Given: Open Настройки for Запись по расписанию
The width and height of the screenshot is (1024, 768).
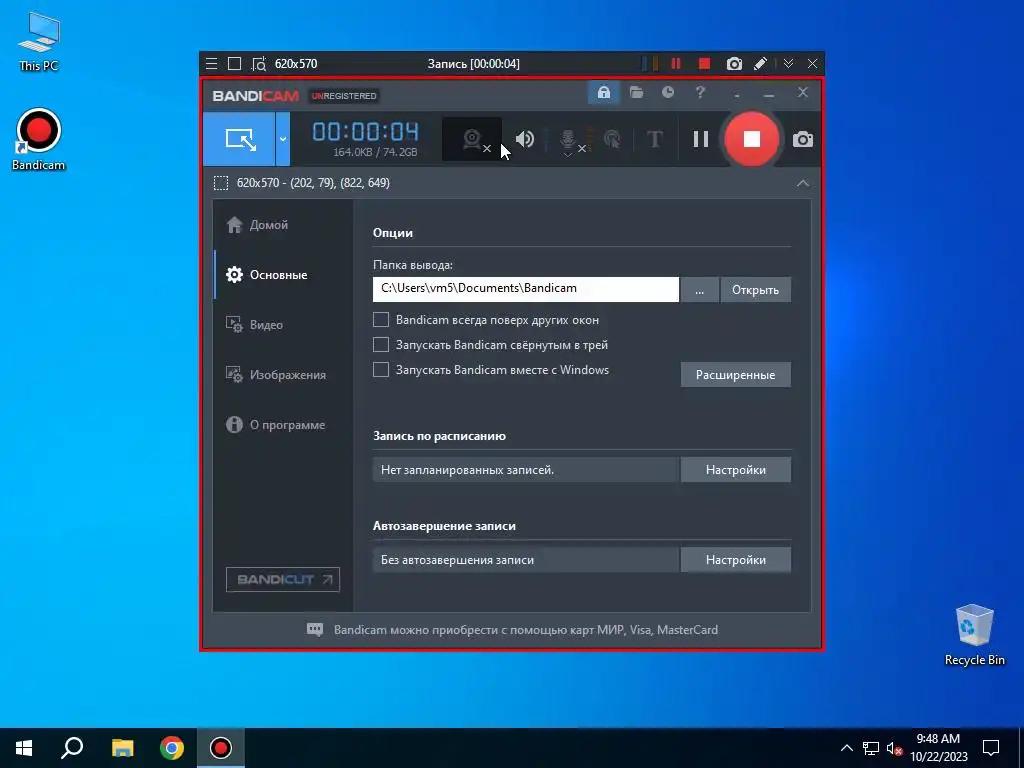Looking at the screenshot, I should point(735,470).
